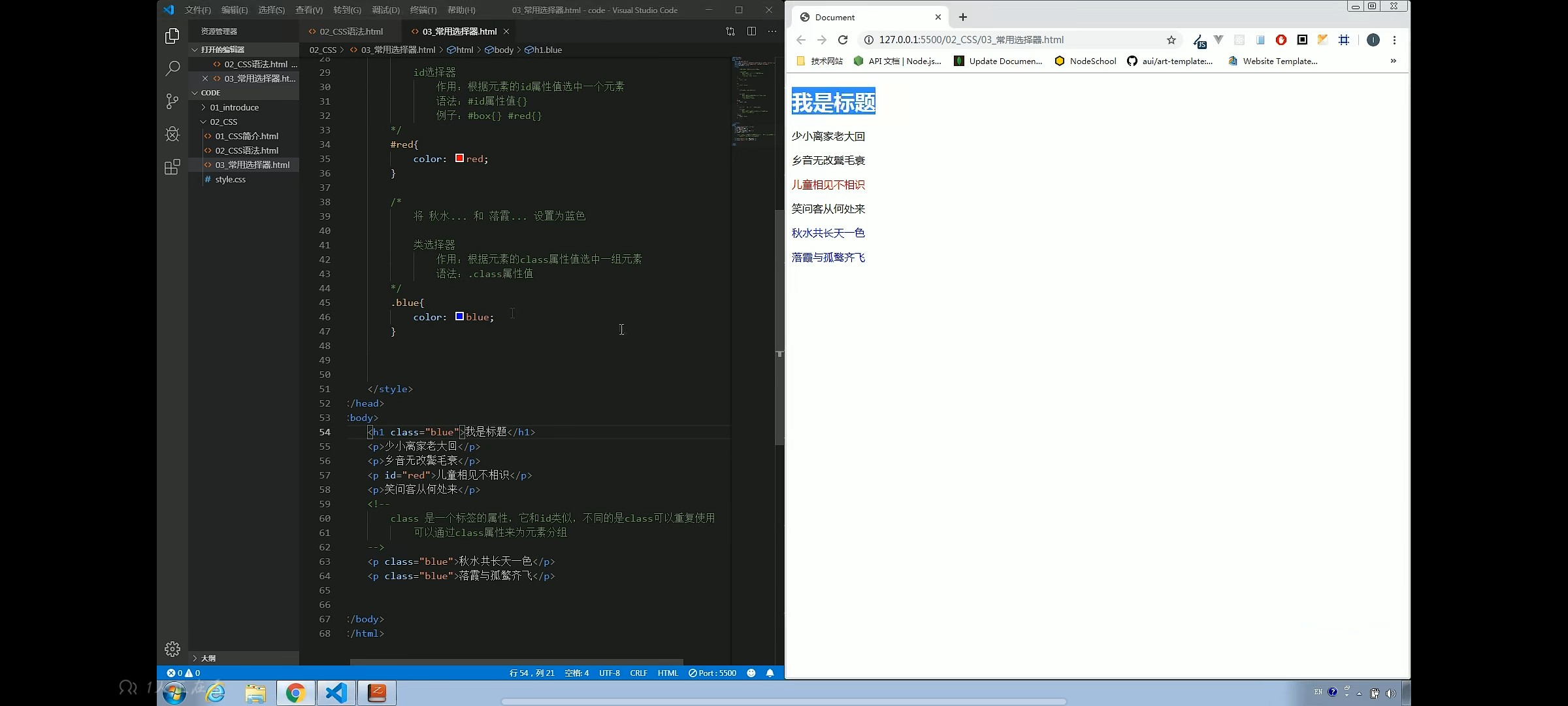Image resolution: width=1568 pixels, height=706 pixels.
Task: Open the Debug view in activity bar
Action: (x=172, y=134)
